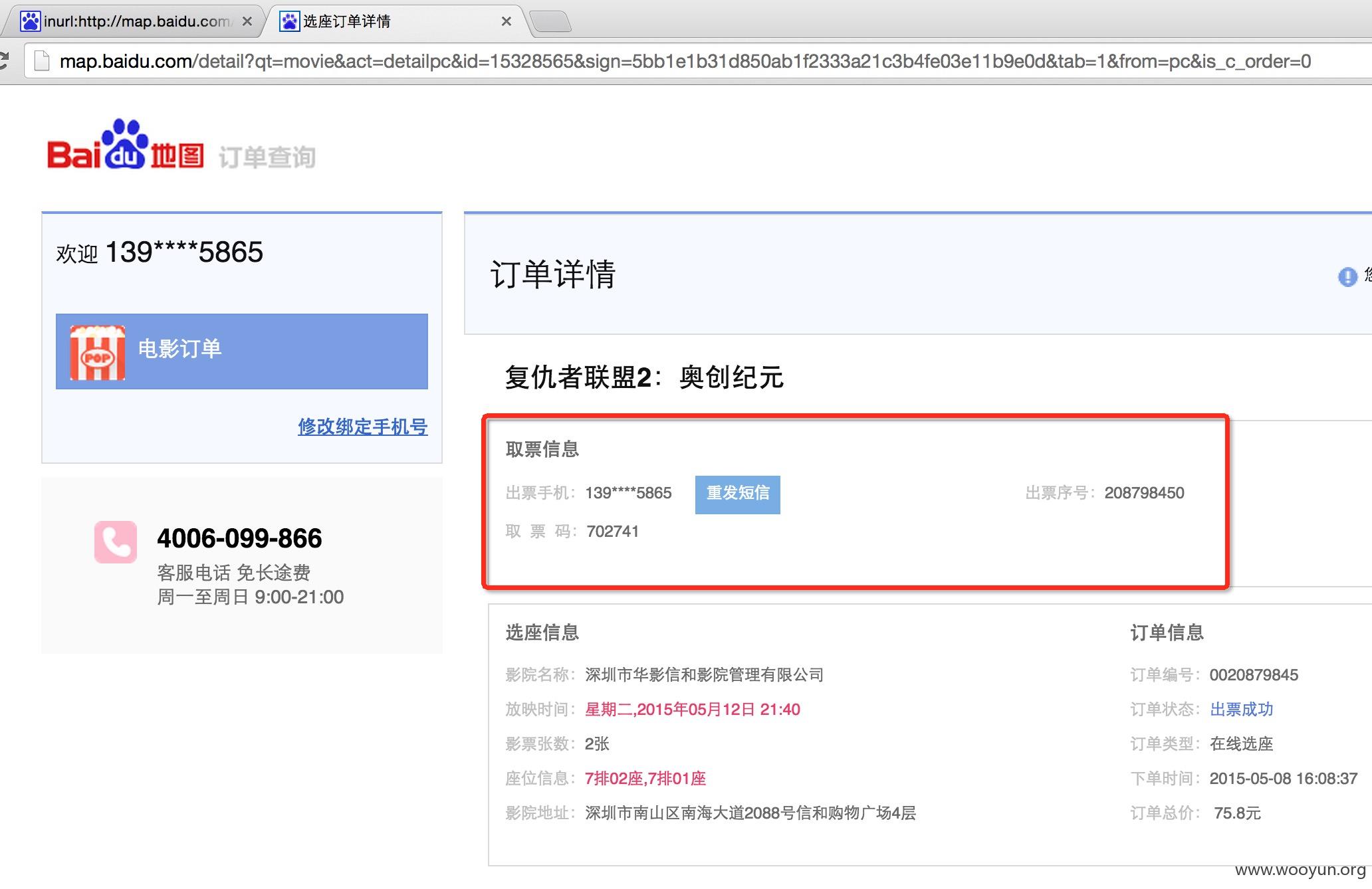The width and height of the screenshot is (1372, 889).
Task: Click cinema address 深圳市南山区南海大道2088号
Action: coord(750,813)
